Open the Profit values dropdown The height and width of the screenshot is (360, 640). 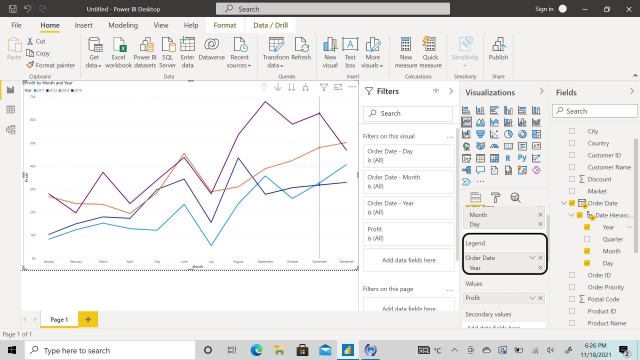point(532,298)
